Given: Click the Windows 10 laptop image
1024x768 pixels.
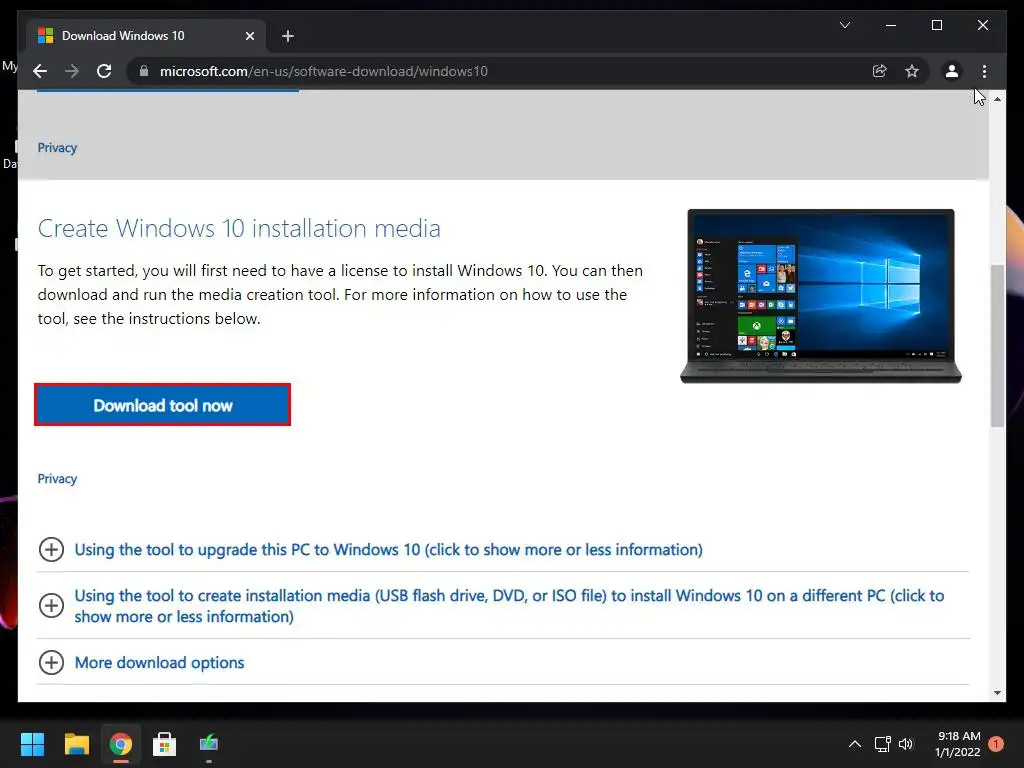Looking at the screenshot, I should pyautogui.click(x=821, y=296).
